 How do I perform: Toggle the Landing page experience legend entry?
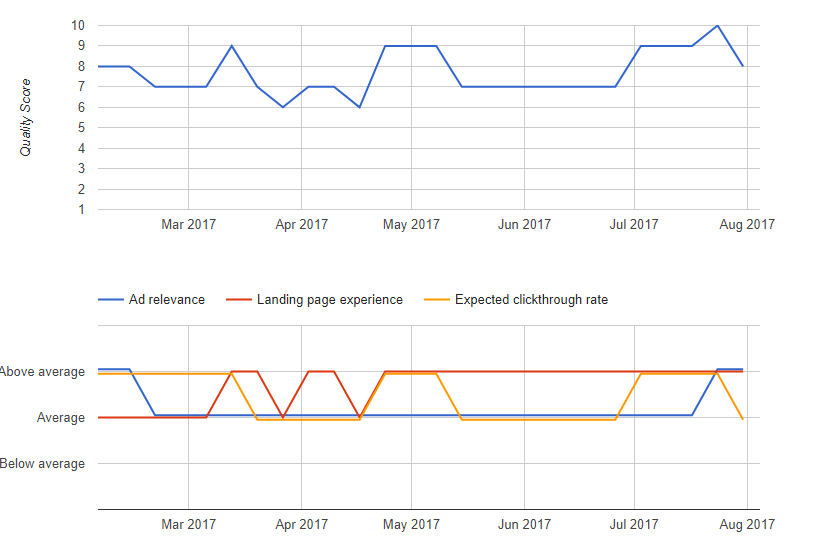point(329,299)
